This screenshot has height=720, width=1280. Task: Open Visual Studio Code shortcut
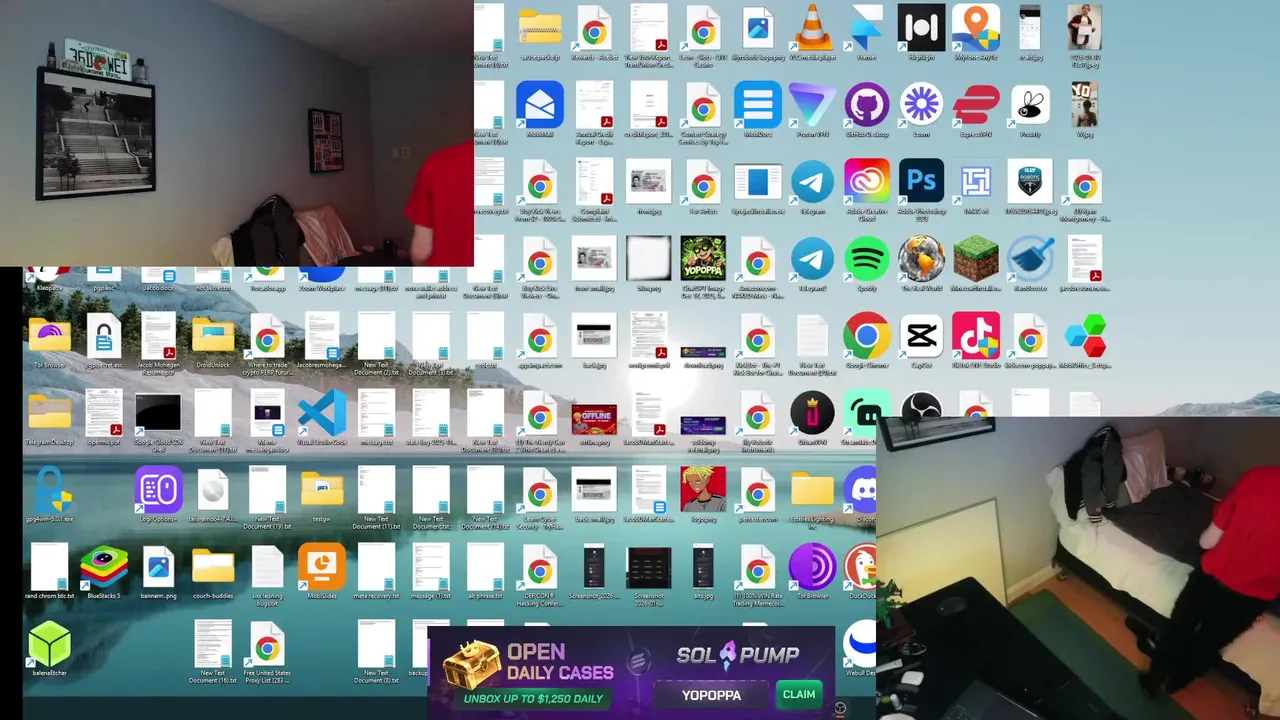(x=322, y=414)
